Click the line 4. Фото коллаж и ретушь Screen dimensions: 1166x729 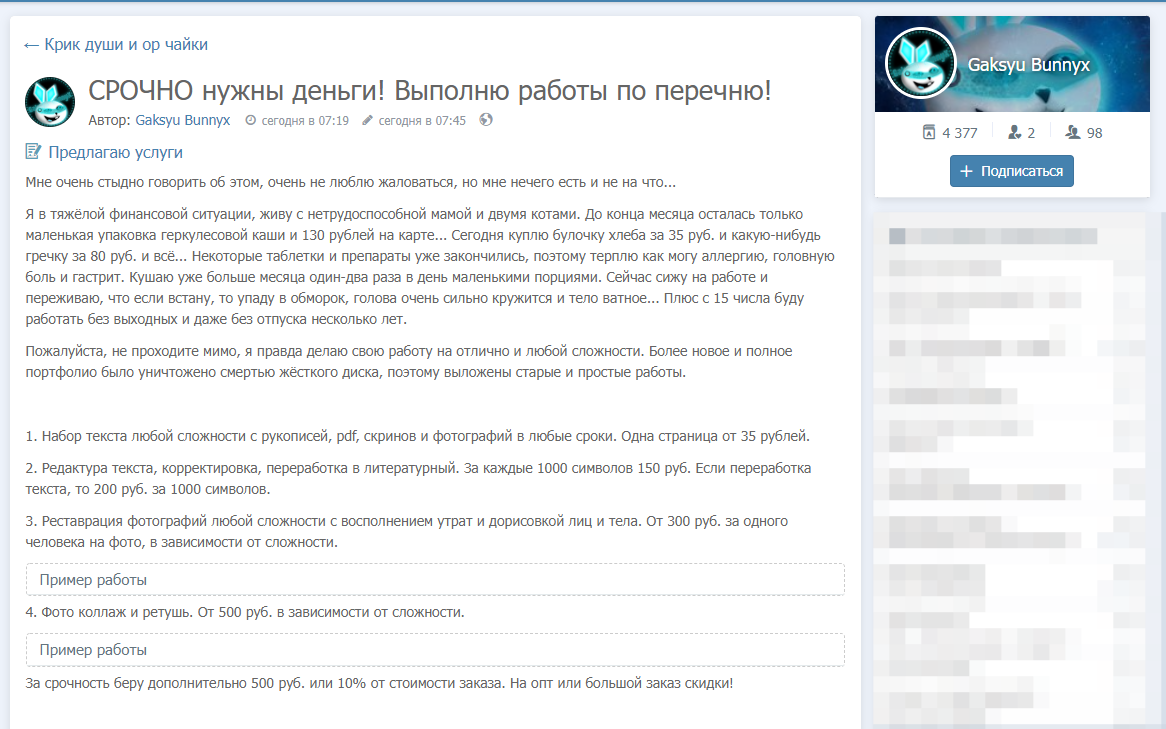point(245,612)
